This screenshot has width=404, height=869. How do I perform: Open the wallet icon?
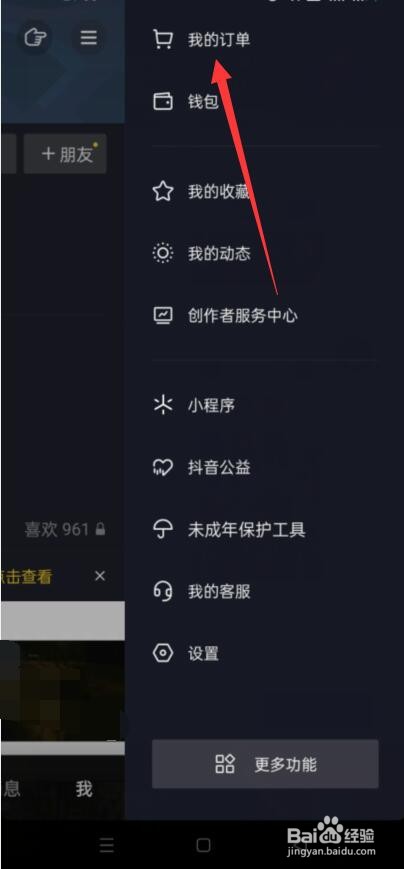click(x=162, y=101)
